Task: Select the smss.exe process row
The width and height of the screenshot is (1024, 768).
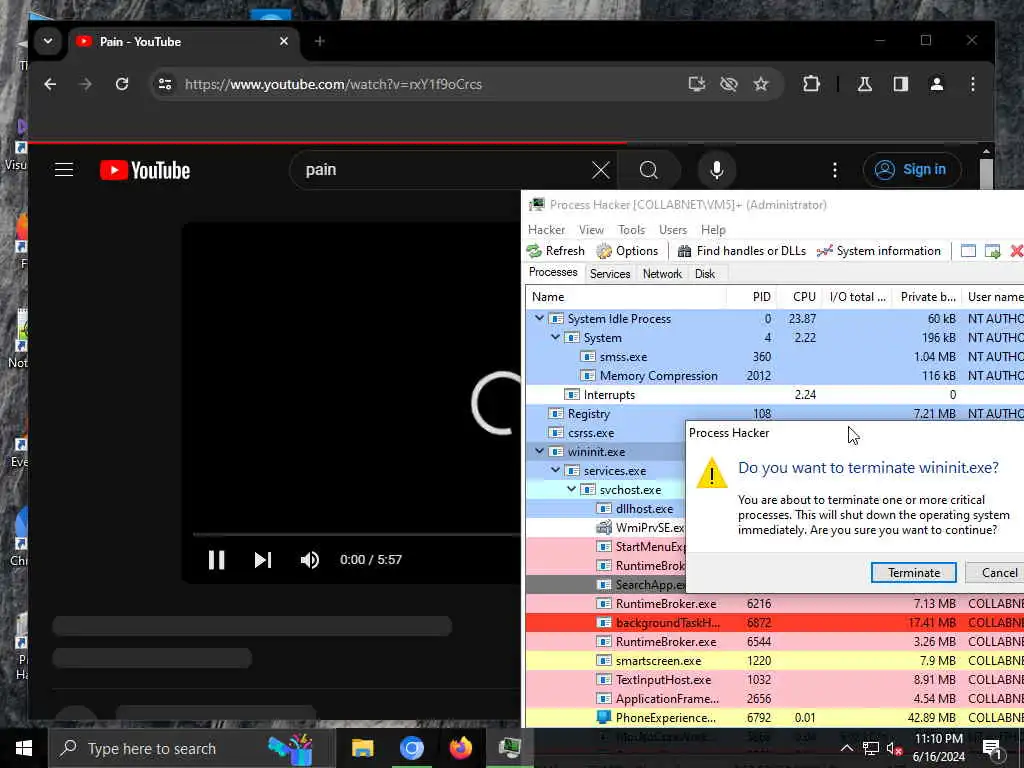Action: 775,357
